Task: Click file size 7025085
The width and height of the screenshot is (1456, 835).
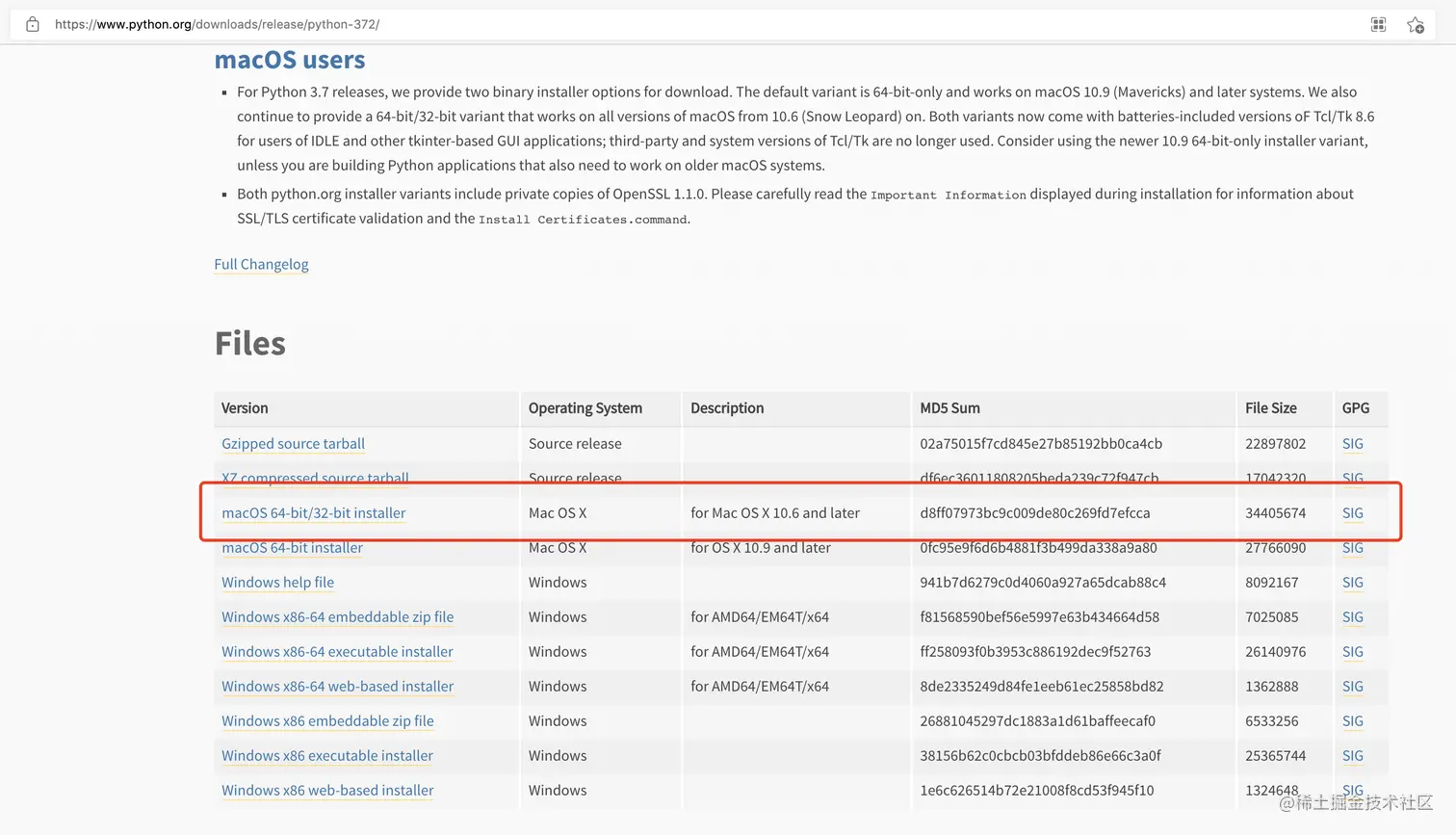Action: click(x=1271, y=617)
